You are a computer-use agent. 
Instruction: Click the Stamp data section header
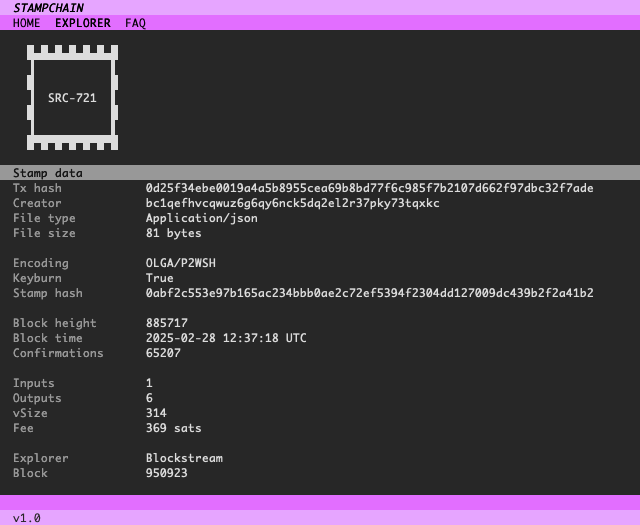pyautogui.click(x=320, y=173)
